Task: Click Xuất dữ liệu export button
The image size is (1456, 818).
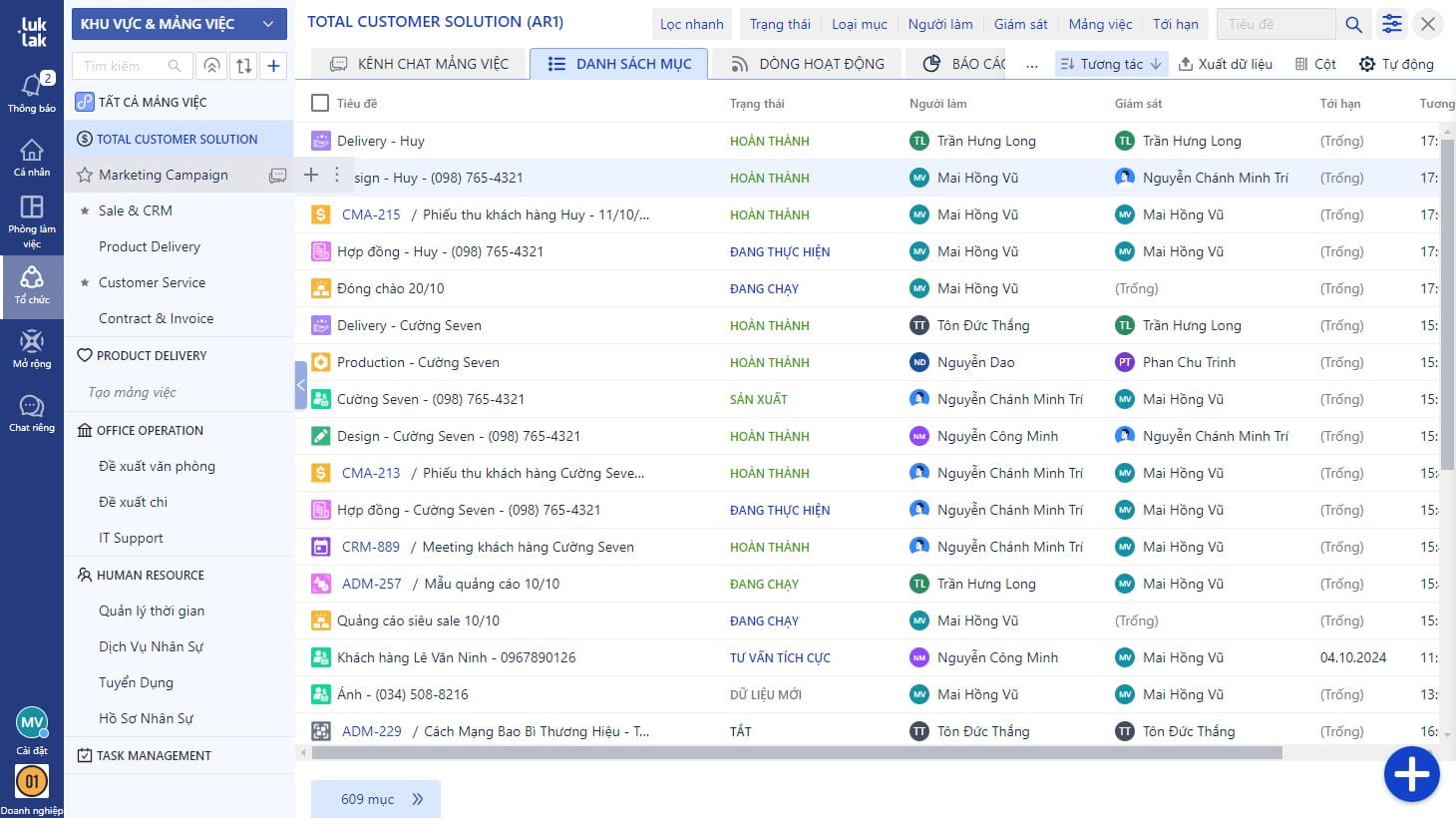Action: 1225,64
